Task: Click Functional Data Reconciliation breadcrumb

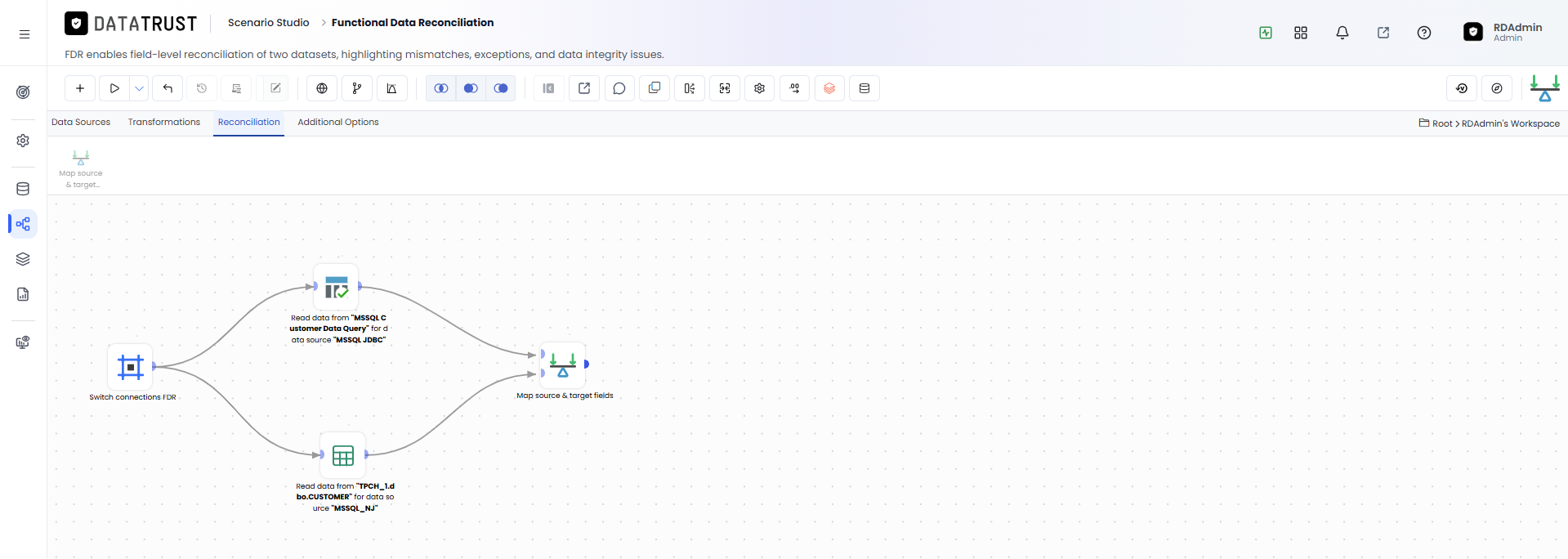Action: coord(413,23)
